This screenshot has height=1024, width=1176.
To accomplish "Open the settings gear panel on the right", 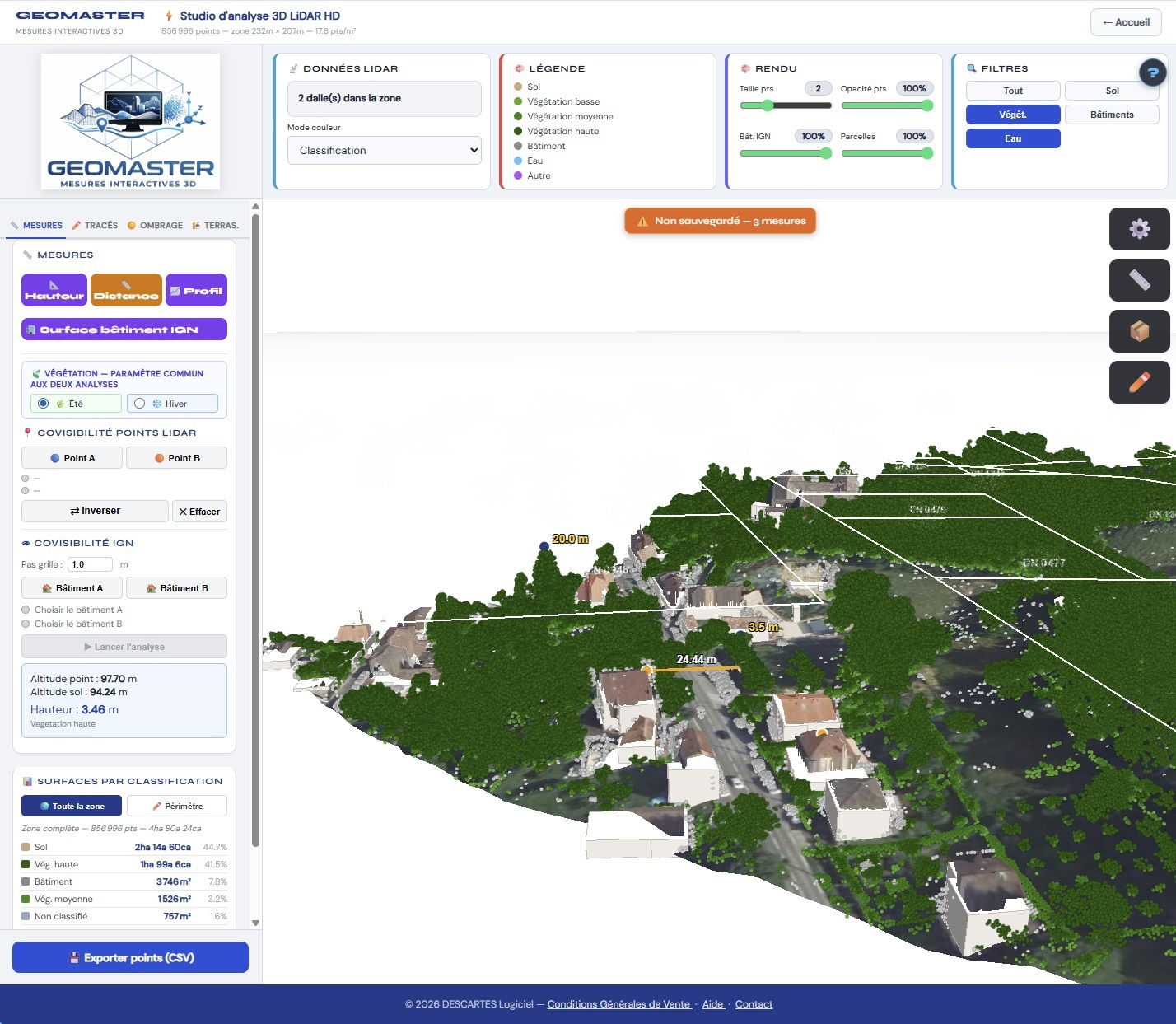I will (1140, 229).
